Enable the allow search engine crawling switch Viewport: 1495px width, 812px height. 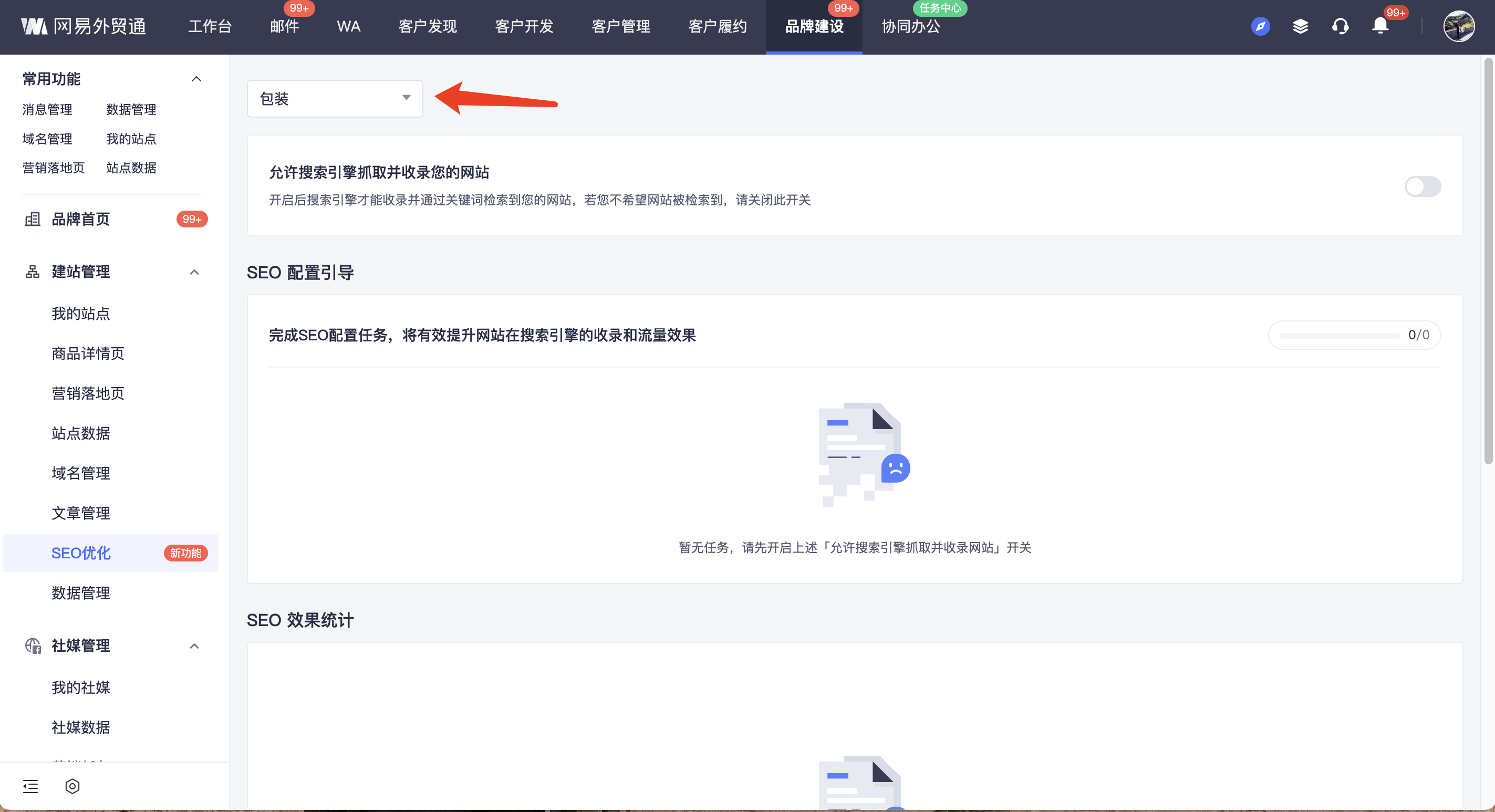click(1422, 186)
